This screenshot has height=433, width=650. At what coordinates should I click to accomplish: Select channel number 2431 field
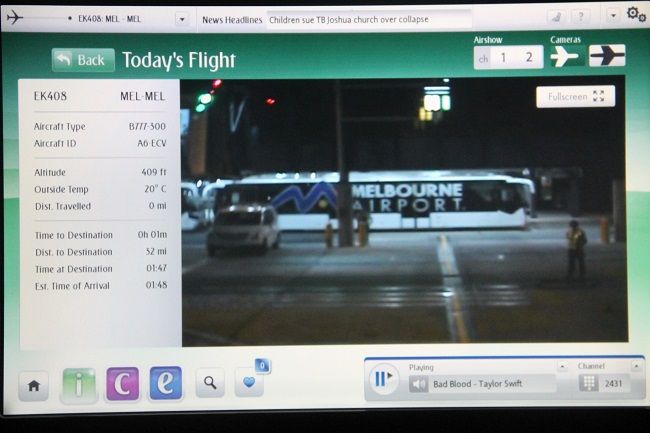(x=614, y=383)
